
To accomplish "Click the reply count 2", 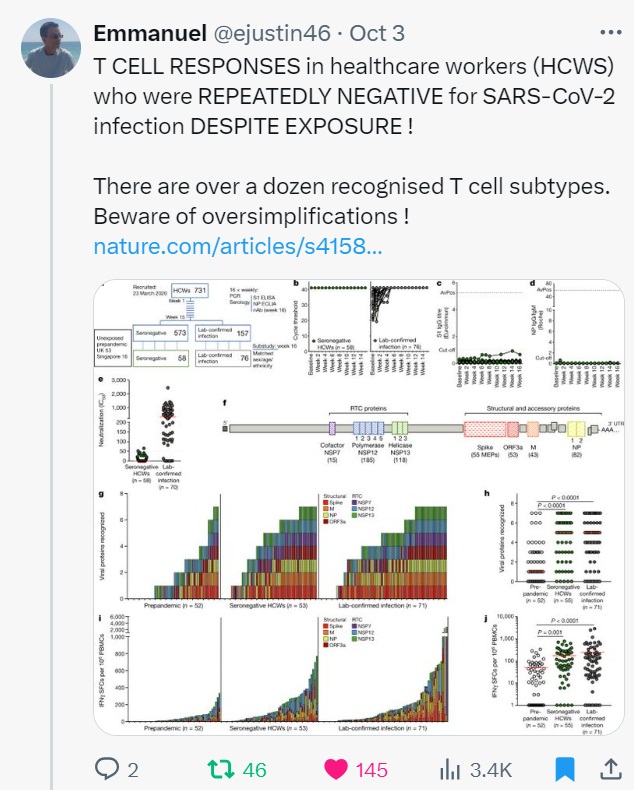I will [x=132, y=769].
